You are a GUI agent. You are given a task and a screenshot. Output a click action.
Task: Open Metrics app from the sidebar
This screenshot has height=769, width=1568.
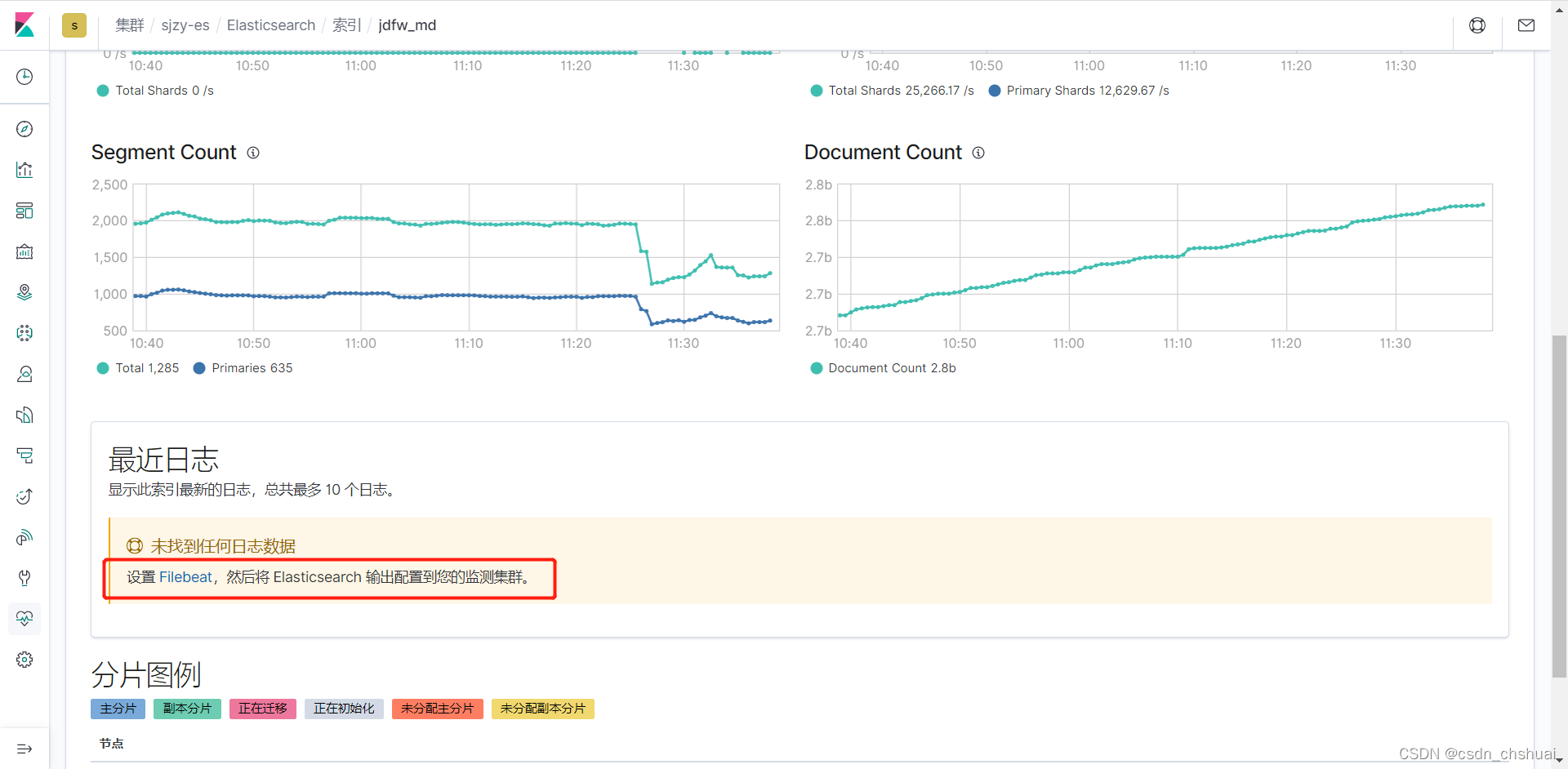pyautogui.click(x=24, y=374)
